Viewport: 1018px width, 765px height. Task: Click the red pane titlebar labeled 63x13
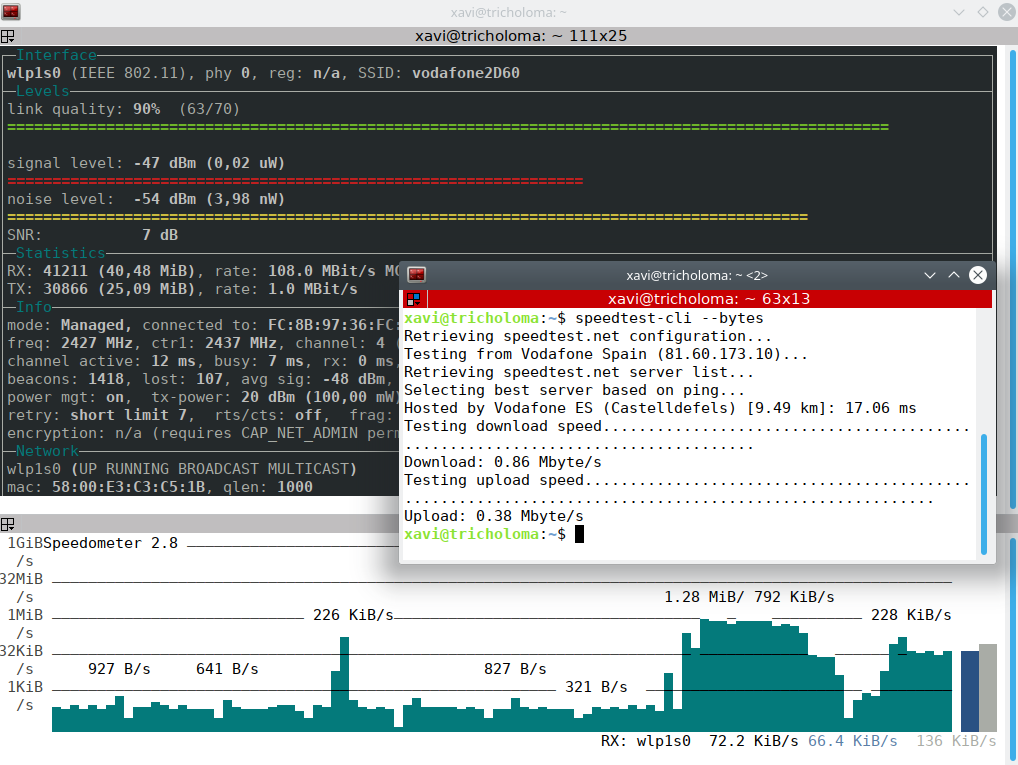pyautogui.click(x=700, y=299)
